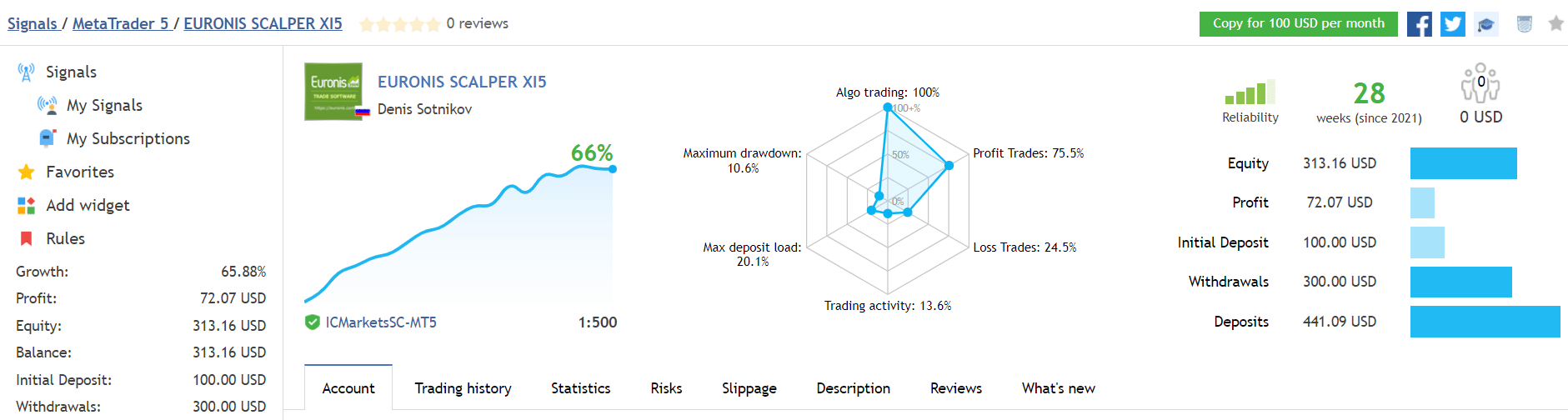Image resolution: width=1568 pixels, height=420 pixels.
Task: Go to My Subscriptions
Action: (x=128, y=139)
